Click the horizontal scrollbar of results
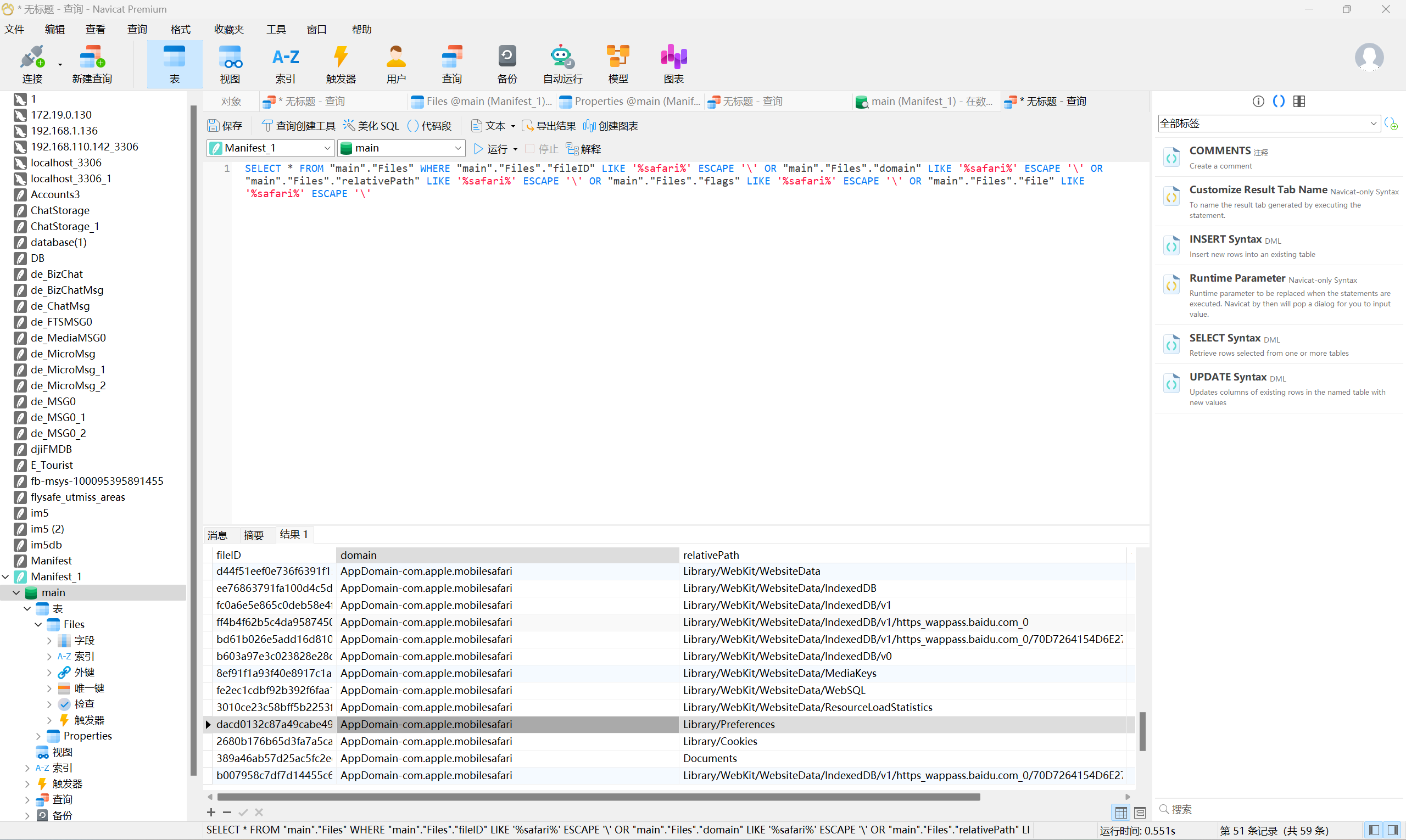This screenshot has height=840, width=1406. pyautogui.click(x=599, y=797)
